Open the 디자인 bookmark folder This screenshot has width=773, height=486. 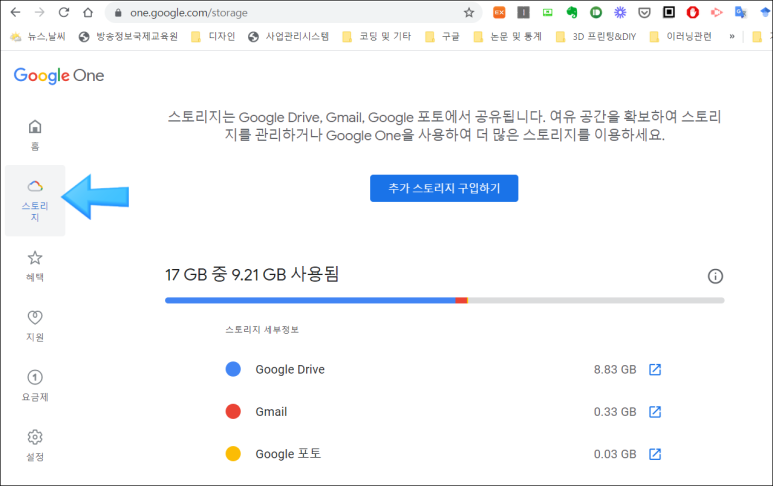(x=213, y=36)
